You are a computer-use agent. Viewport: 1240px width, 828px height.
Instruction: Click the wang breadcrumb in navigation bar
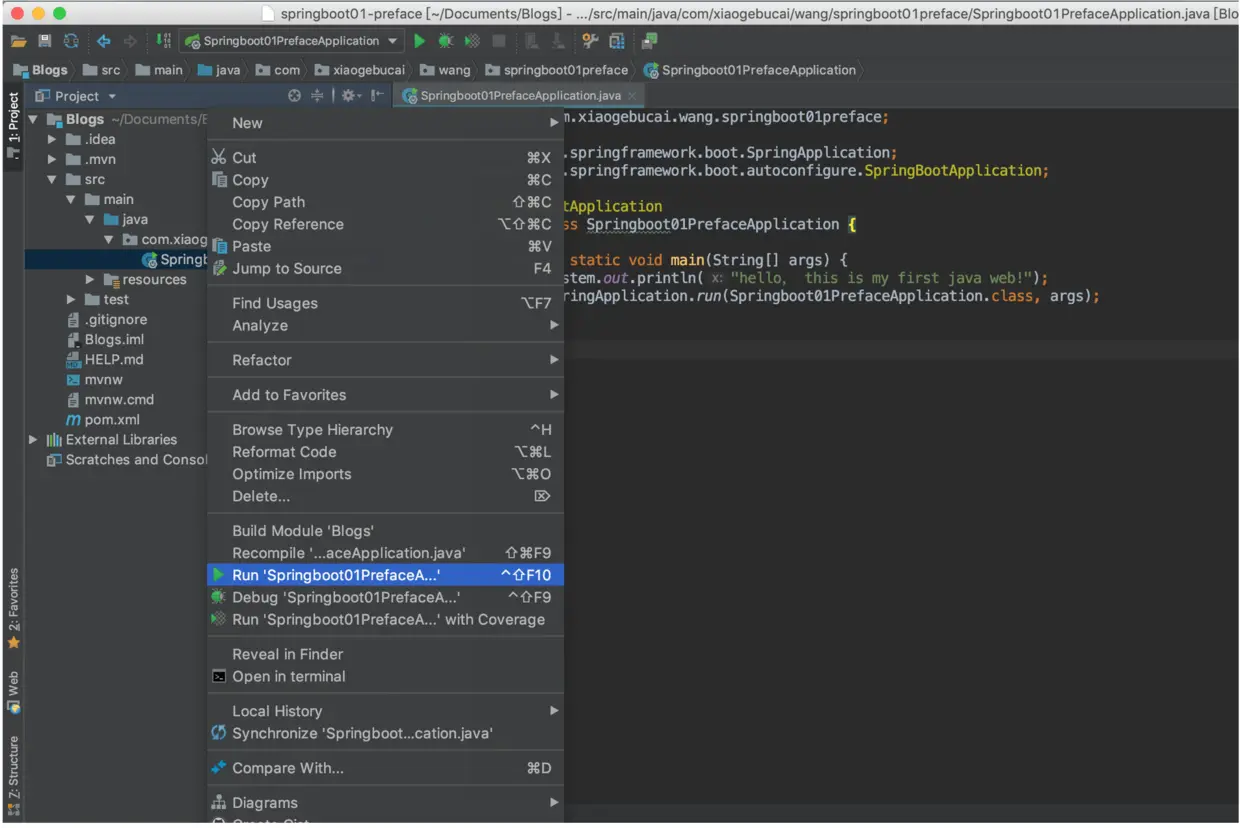pyautogui.click(x=445, y=70)
